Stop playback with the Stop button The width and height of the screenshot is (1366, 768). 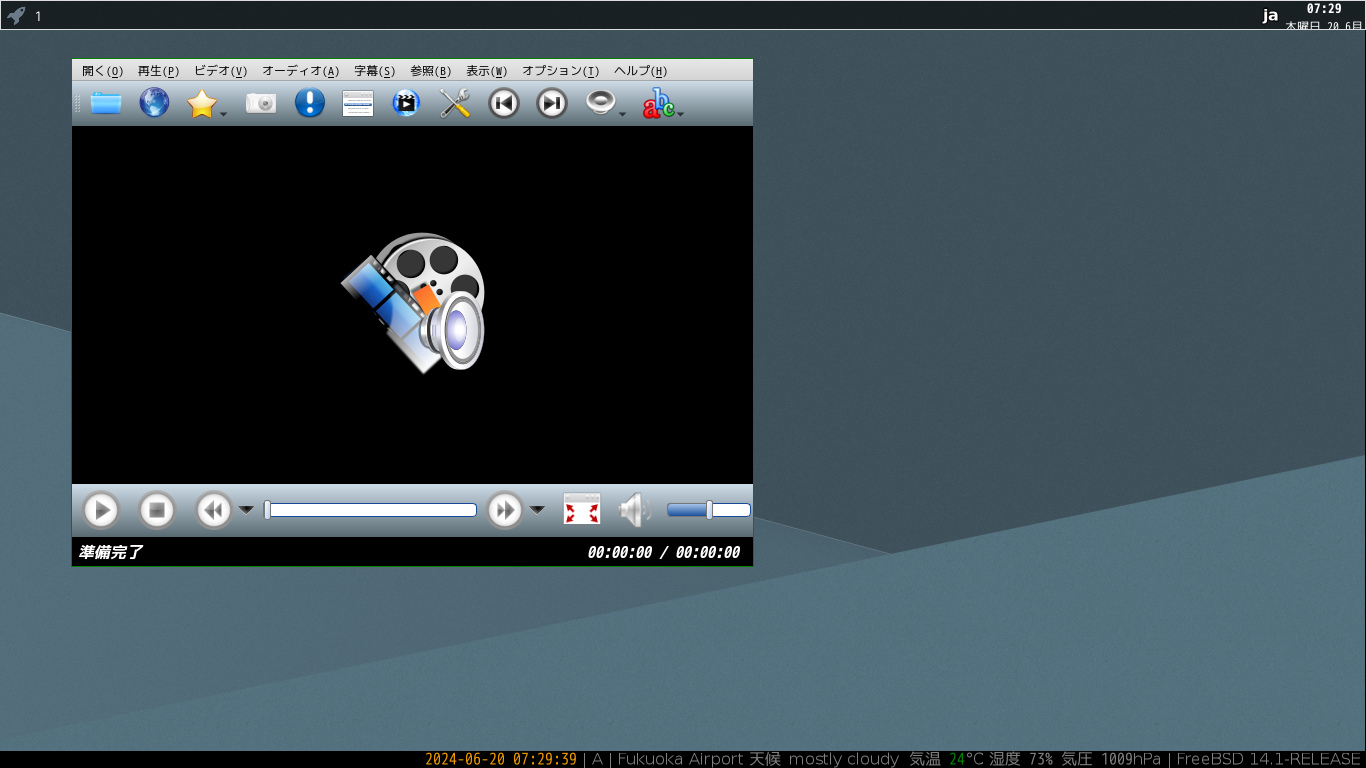tap(157, 510)
